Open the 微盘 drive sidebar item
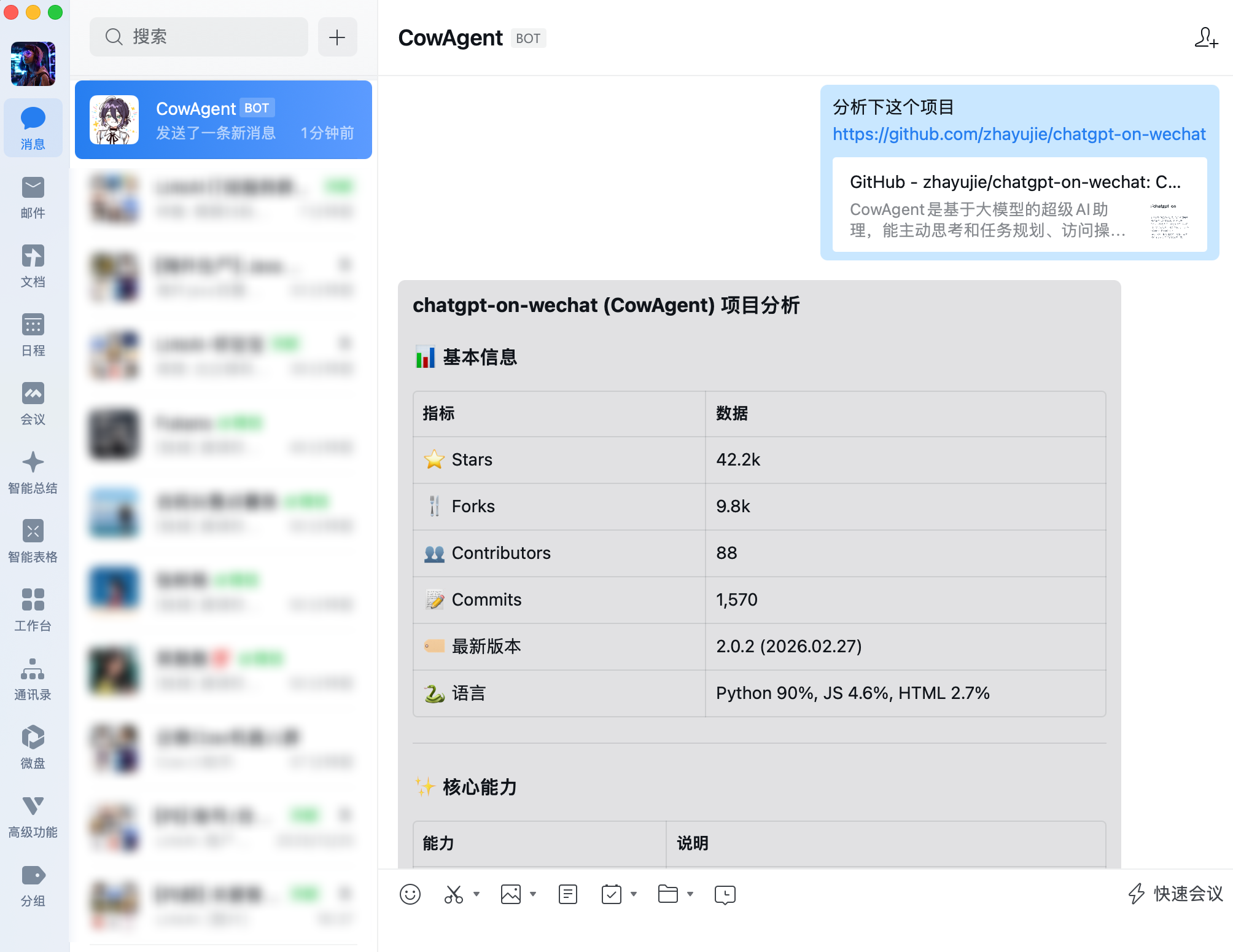Viewport: 1233px width, 952px height. pyautogui.click(x=33, y=747)
